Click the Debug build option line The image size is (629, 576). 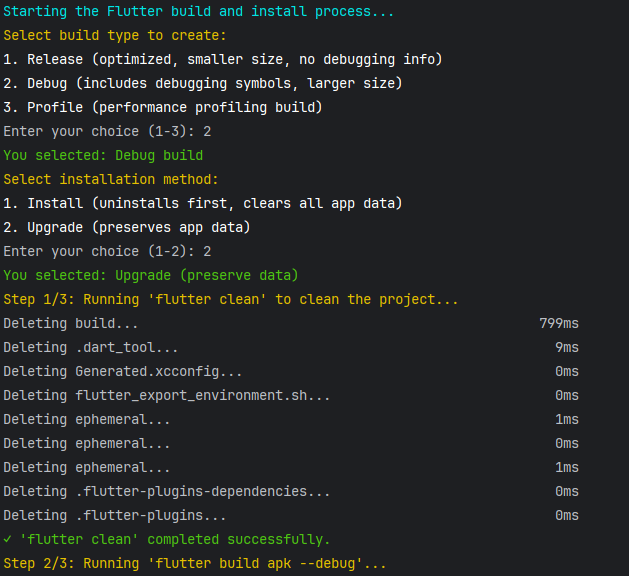point(203,83)
